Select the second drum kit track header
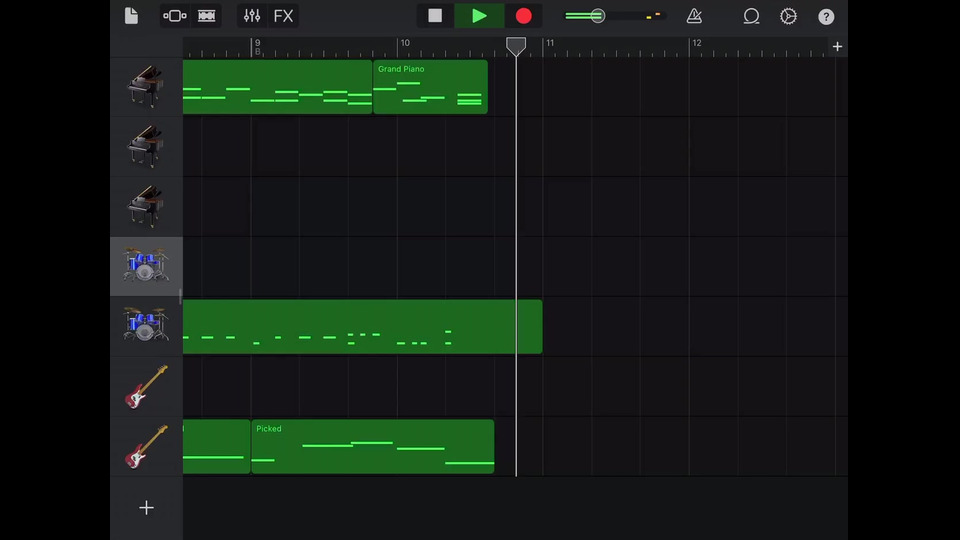 (x=146, y=326)
